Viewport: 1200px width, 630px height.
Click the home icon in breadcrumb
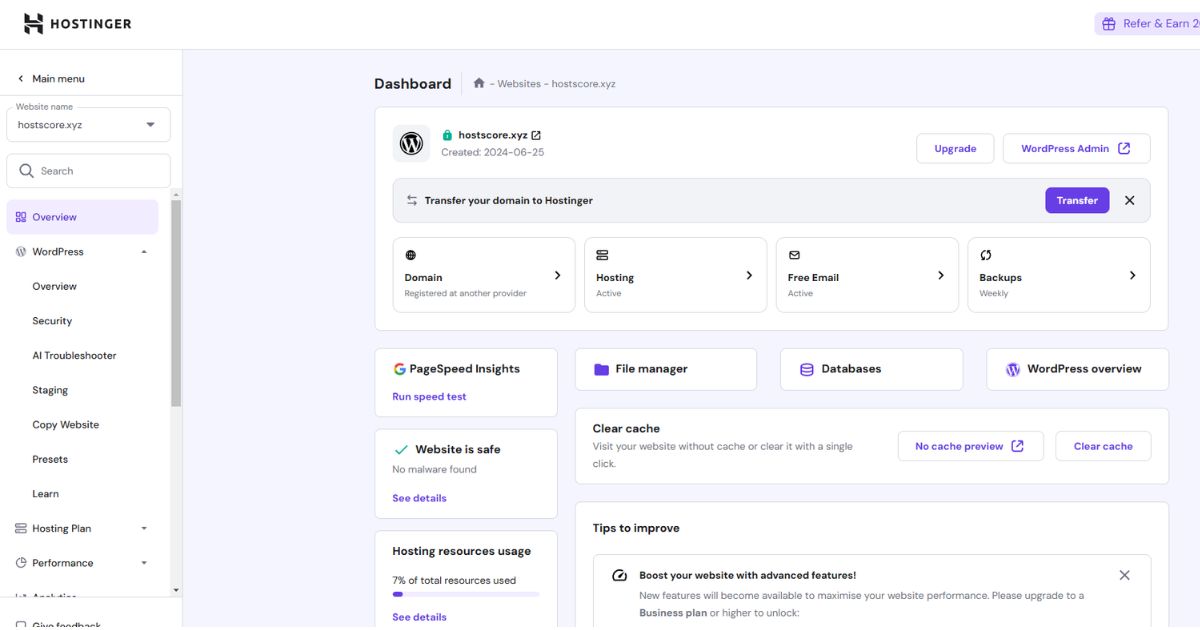pyautogui.click(x=479, y=83)
